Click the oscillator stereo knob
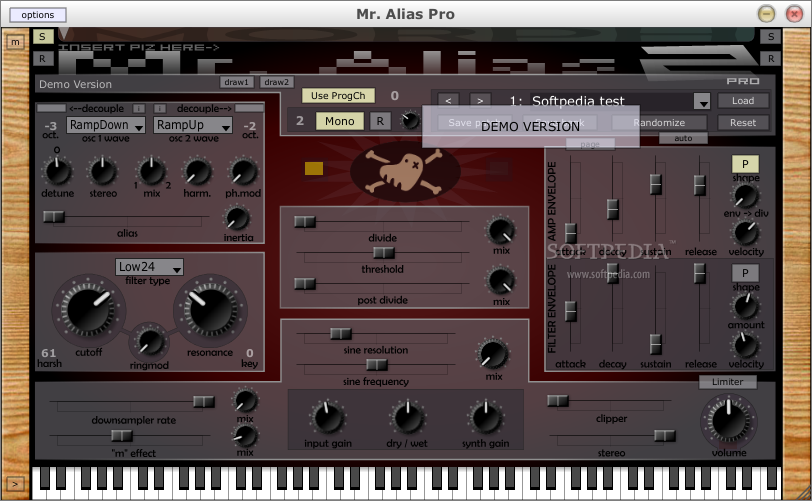The width and height of the screenshot is (812, 501). click(x=103, y=171)
